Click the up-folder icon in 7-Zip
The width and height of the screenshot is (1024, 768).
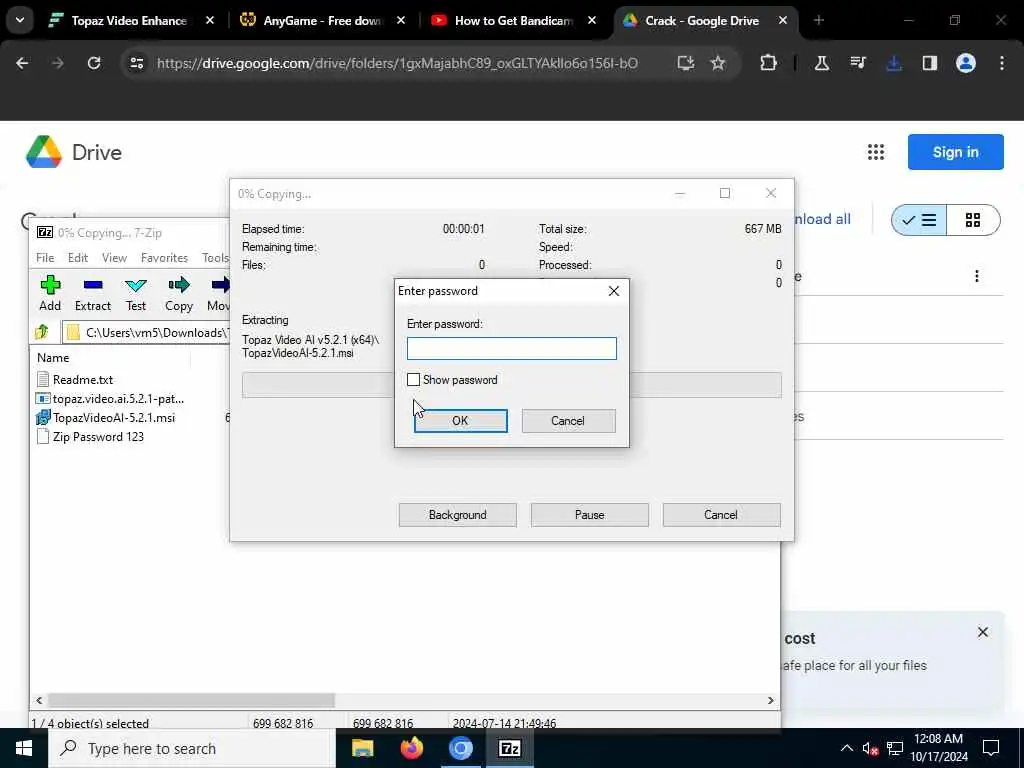42,332
